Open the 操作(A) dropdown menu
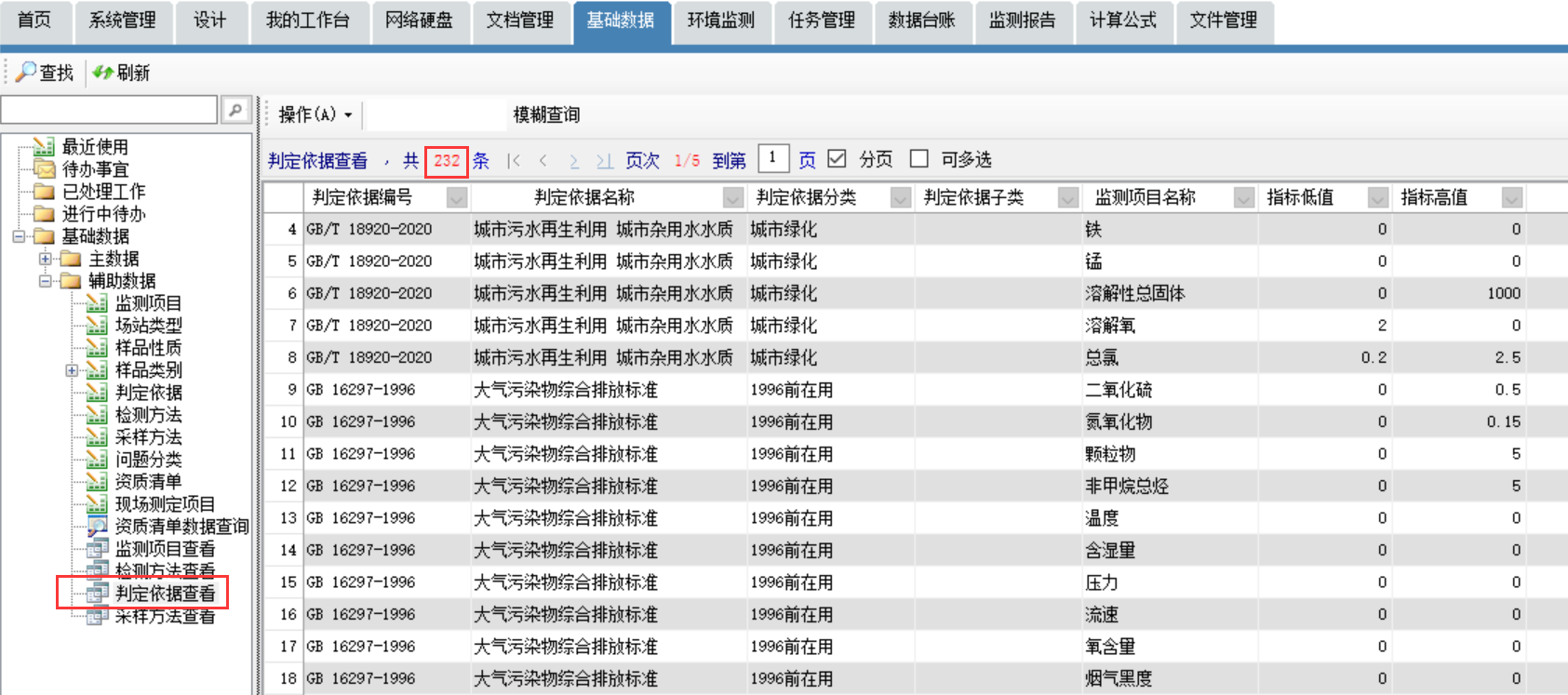Screen dimensions: 1568x695 (x=315, y=114)
